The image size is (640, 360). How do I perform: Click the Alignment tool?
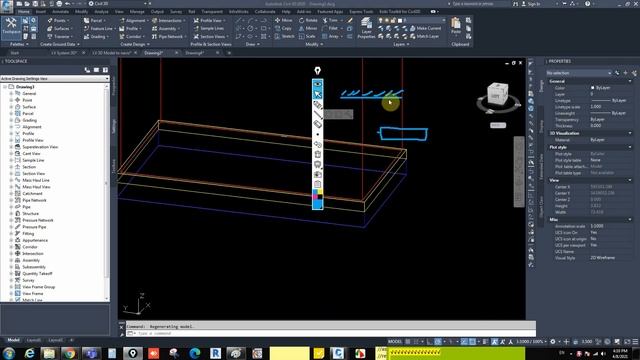(x=133, y=20)
